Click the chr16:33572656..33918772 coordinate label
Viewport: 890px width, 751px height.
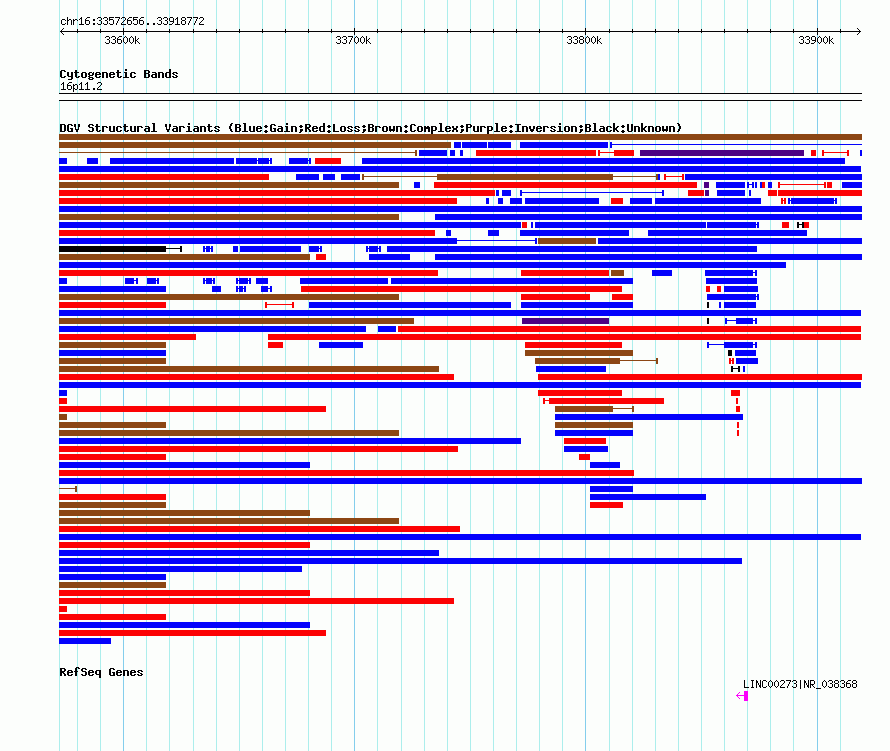tap(132, 21)
